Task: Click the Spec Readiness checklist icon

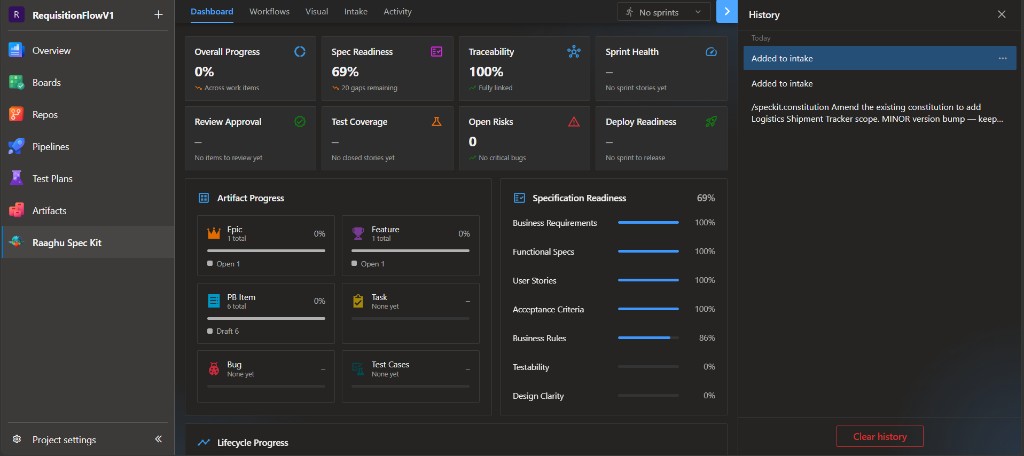Action: click(436, 52)
